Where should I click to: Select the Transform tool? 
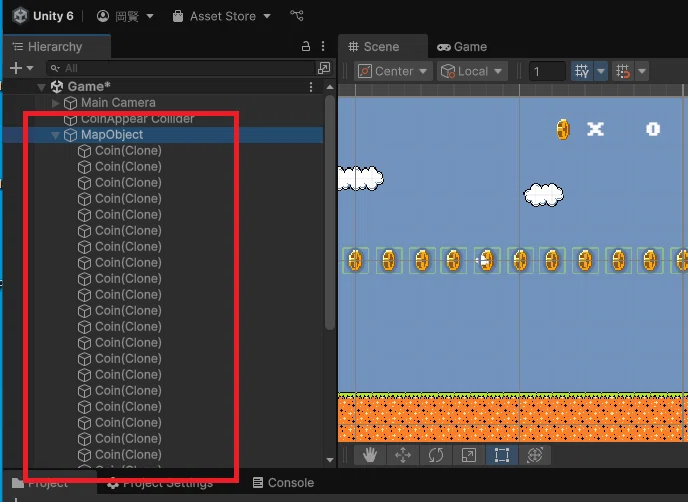[534, 455]
